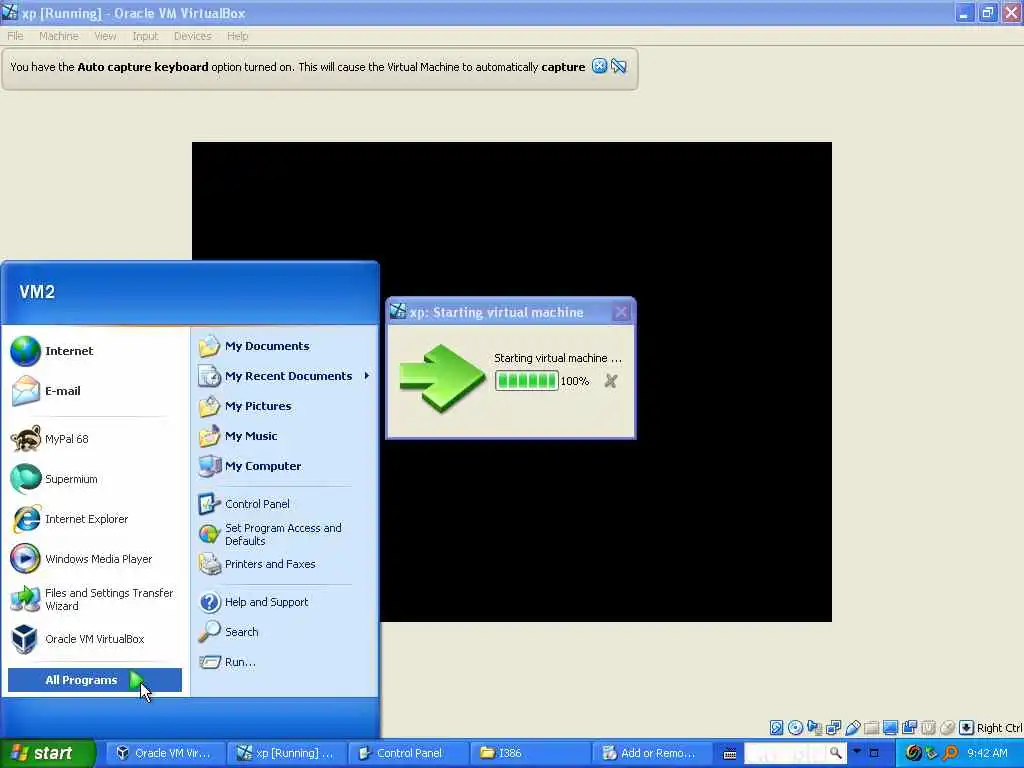Switch to Oracle VM VirtualBox taskbar button

pos(165,753)
